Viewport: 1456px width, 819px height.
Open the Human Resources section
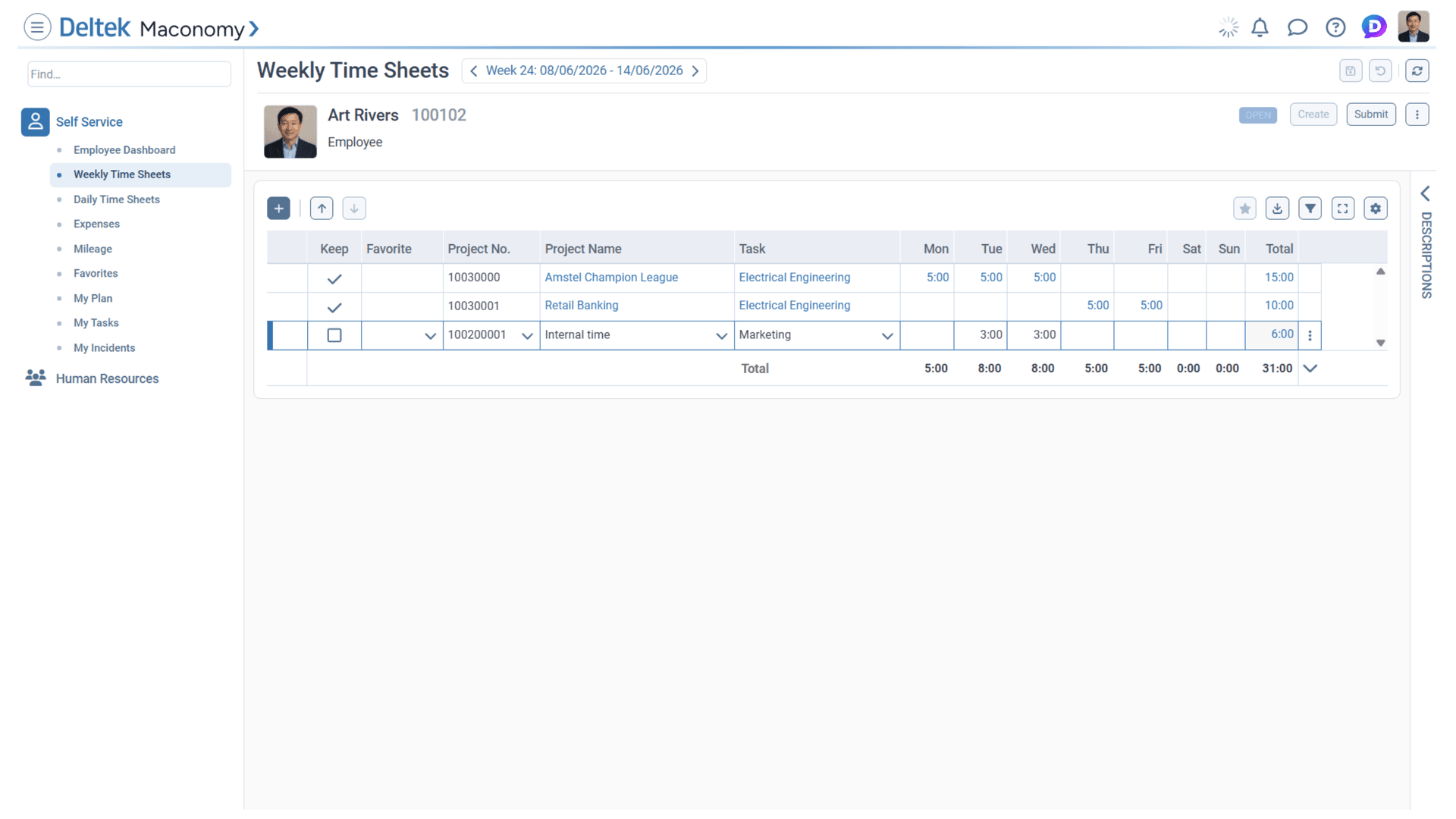click(x=107, y=378)
